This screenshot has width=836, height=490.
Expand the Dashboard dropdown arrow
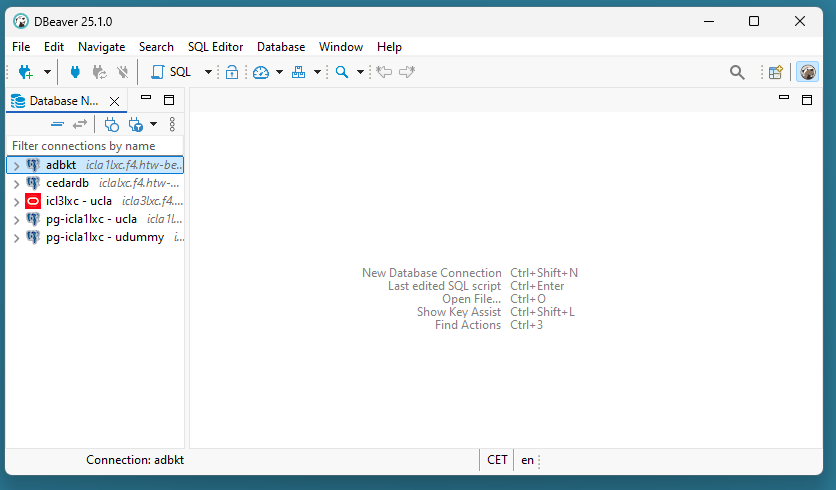tap(279, 72)
